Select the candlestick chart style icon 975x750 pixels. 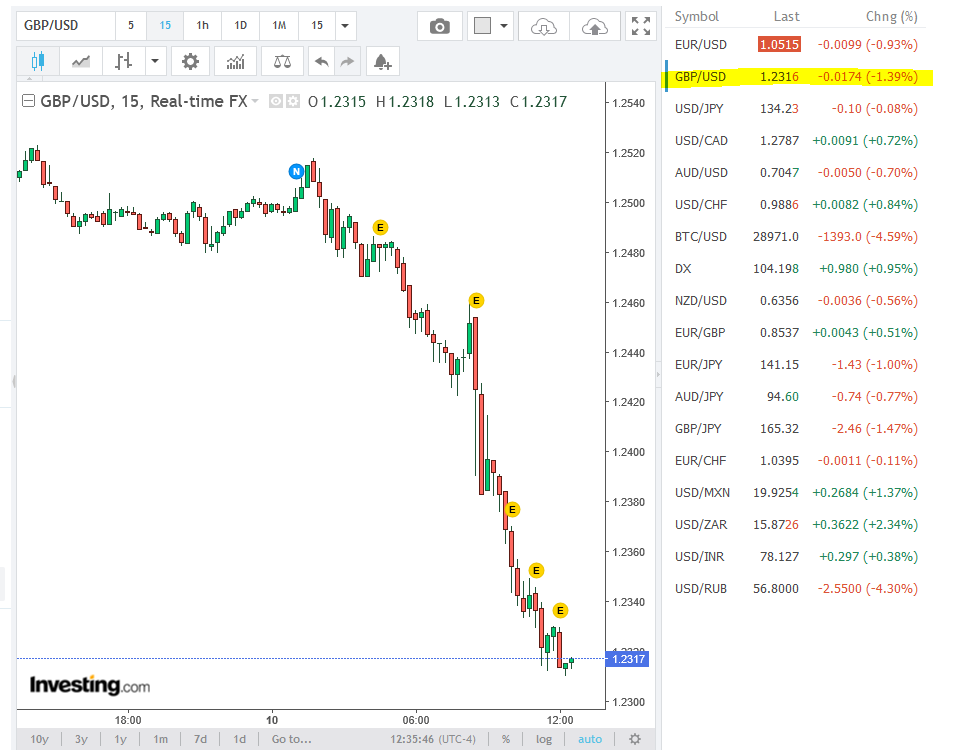pos(38,62)
